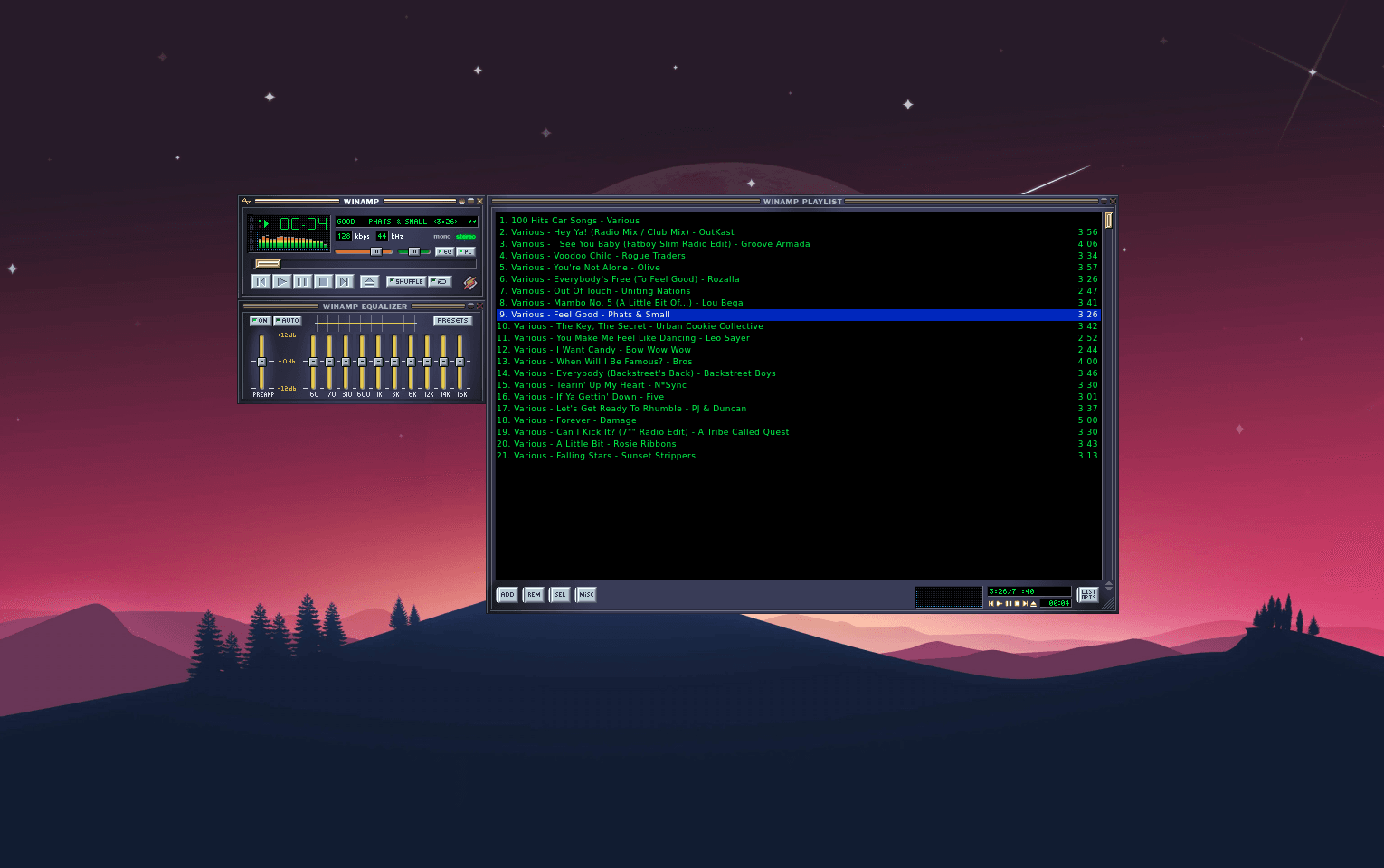The width and height of the screenshot is (1384, 868).
Task: Click the 170 Hz equalizer band slider
Action: pos(329,362)
